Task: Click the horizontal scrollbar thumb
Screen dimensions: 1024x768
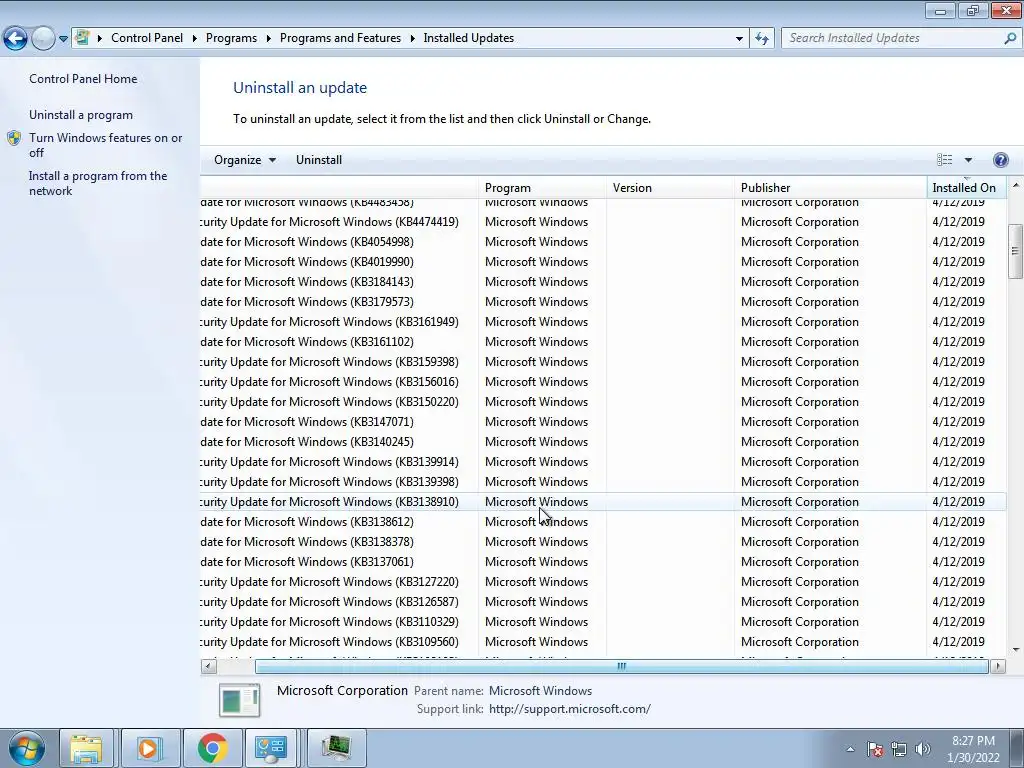Action: click(x=621, y=667)
